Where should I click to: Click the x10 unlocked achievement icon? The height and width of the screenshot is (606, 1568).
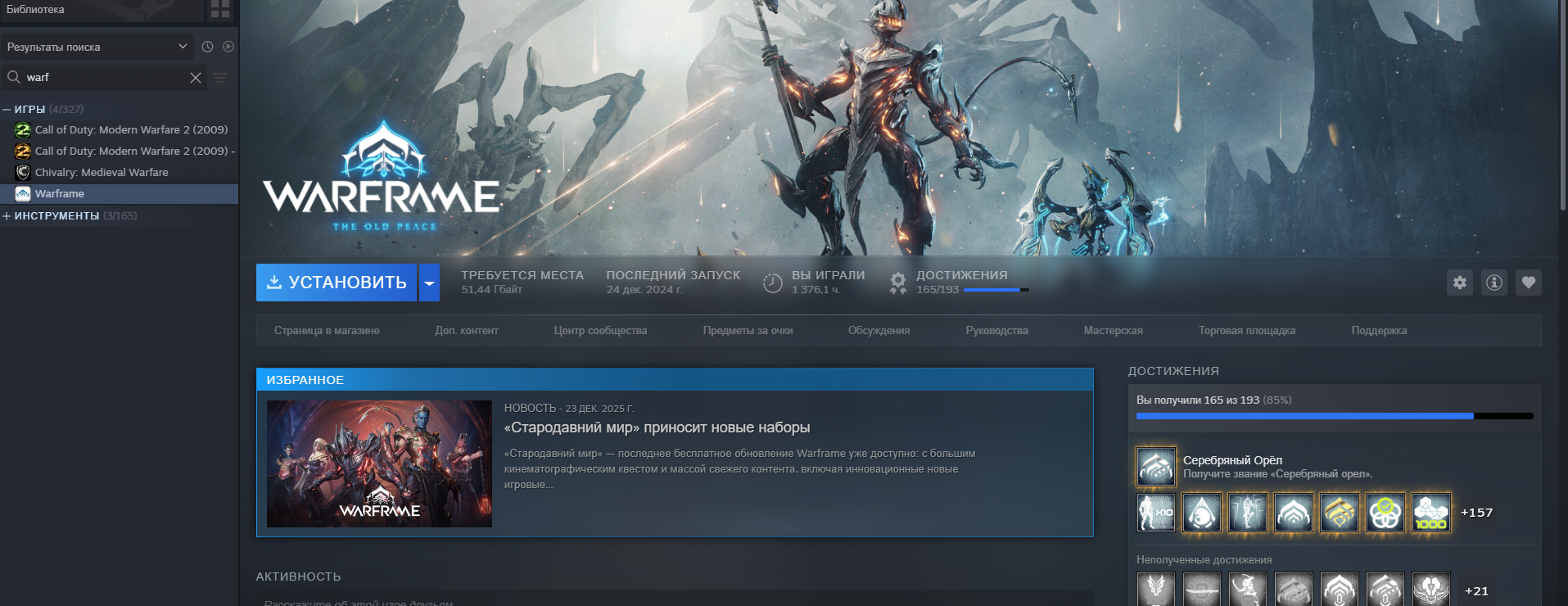[x=1156, y=513]
